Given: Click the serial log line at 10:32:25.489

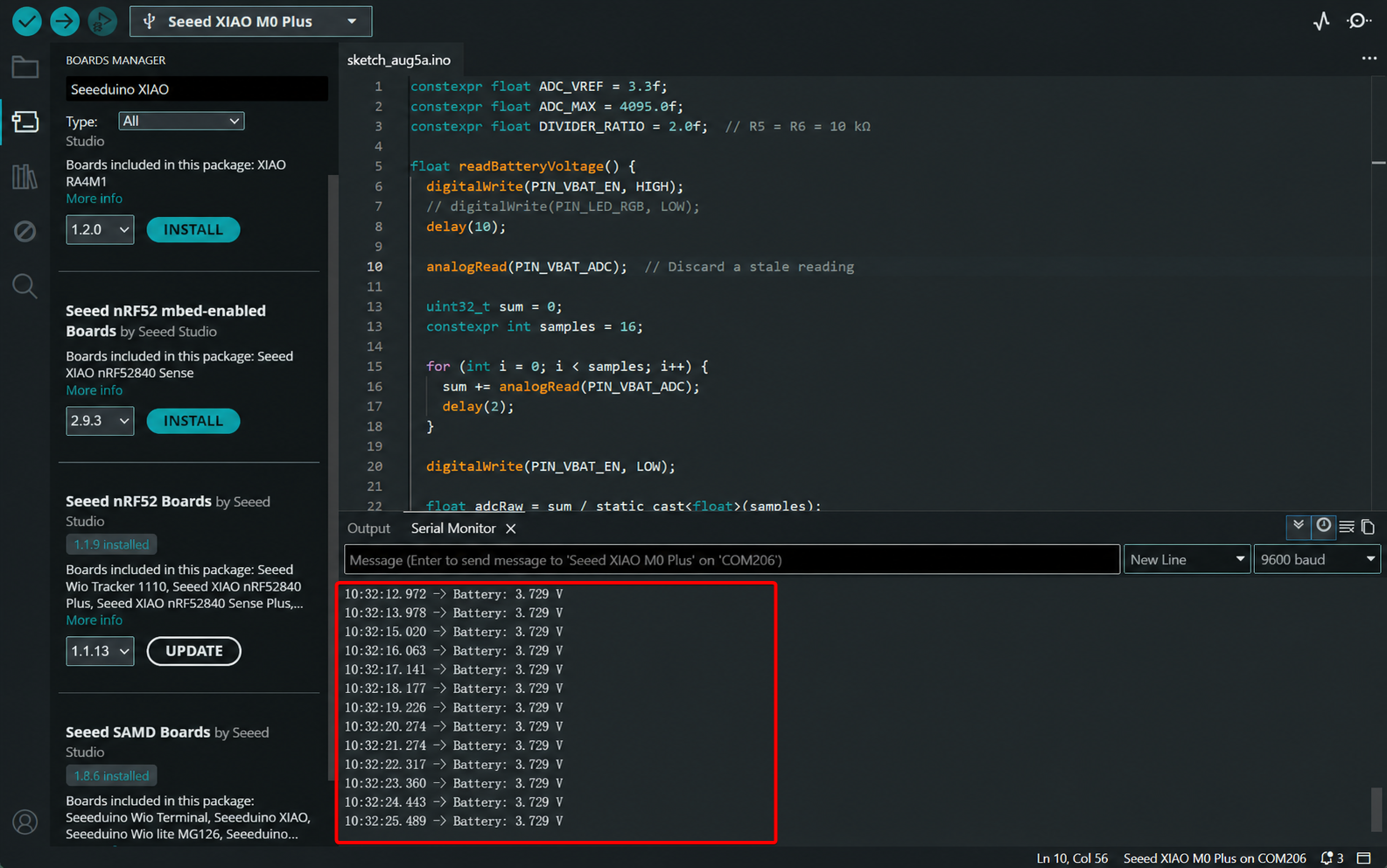Looking at the screenshot, I should click(453, 822).
